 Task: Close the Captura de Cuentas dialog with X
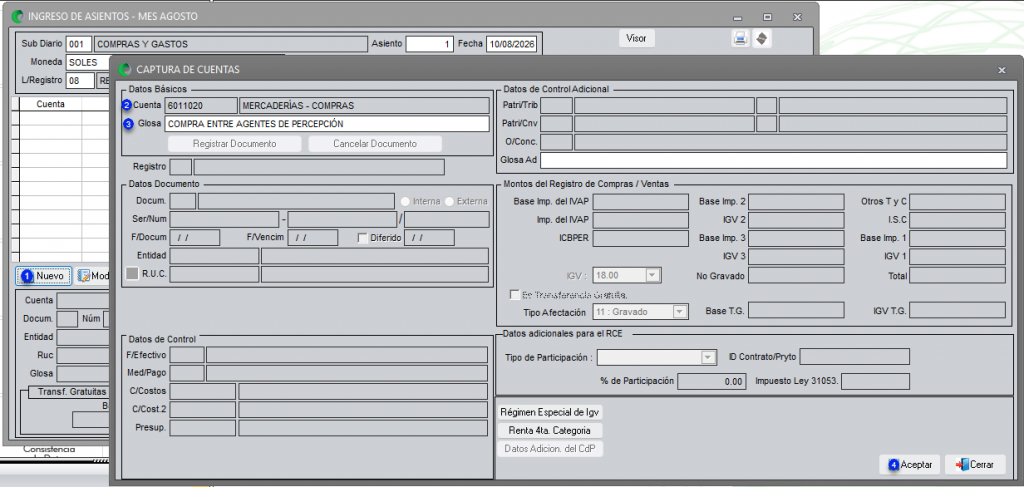click(1002, 70)
